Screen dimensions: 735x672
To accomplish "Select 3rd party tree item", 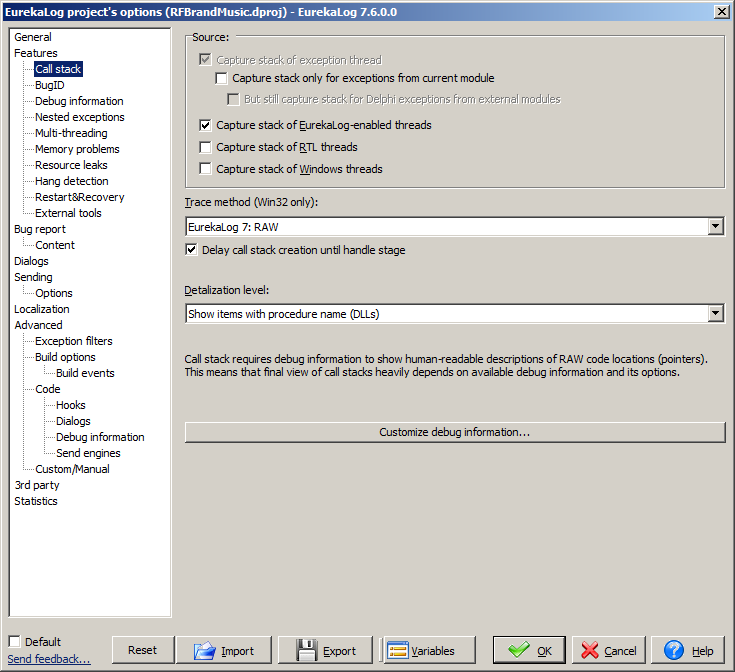I will [x=37, y=485].
